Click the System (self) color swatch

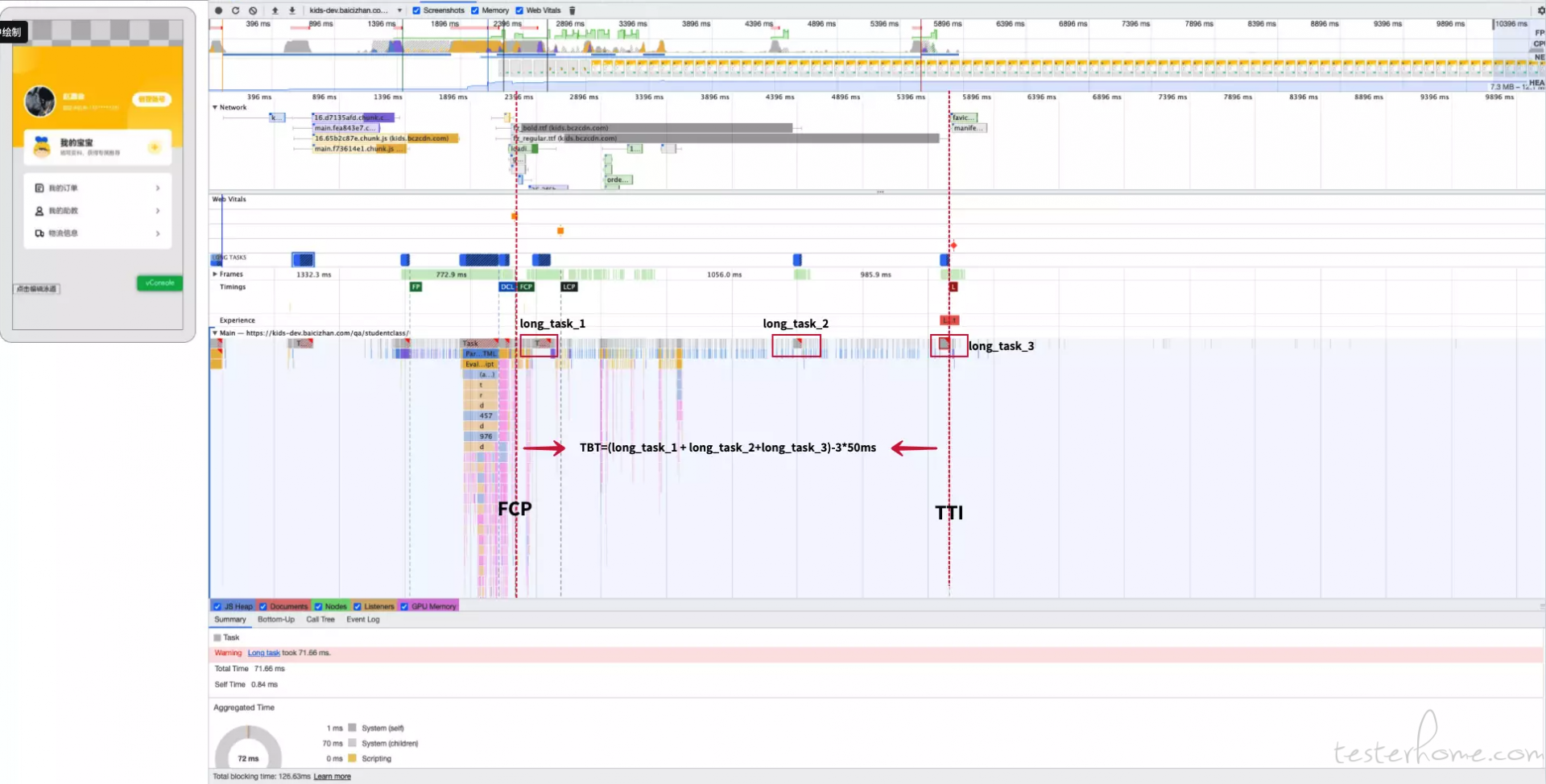tap(352, 728)
